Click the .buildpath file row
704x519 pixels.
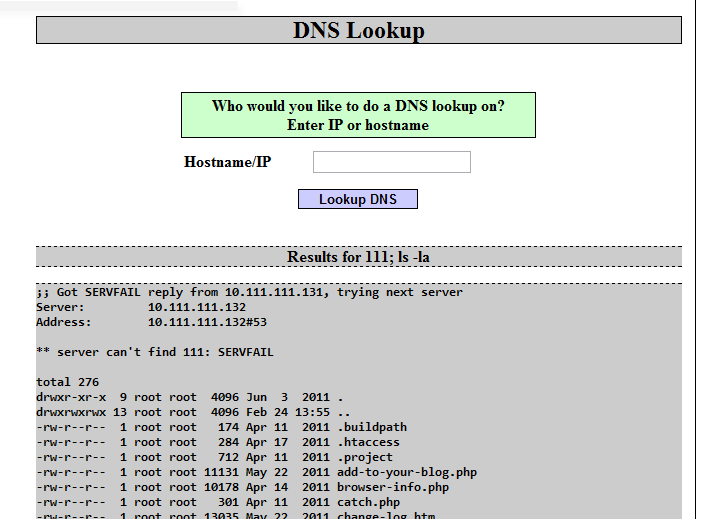(x=221, y=427)
